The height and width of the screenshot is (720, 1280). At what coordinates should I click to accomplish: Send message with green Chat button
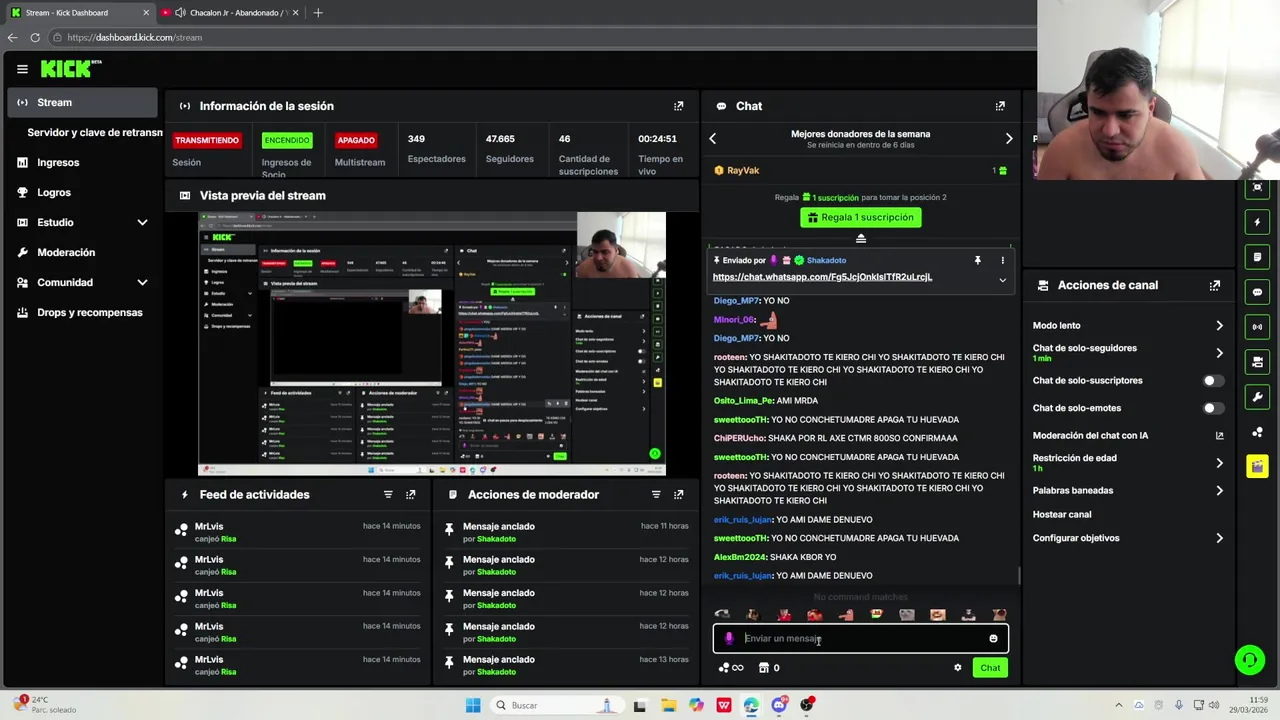pos(990,668)
